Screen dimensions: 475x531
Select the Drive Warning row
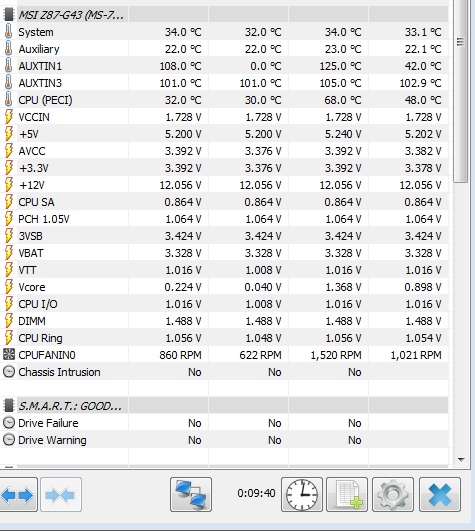pyautogui.click(x=224, y=440)
